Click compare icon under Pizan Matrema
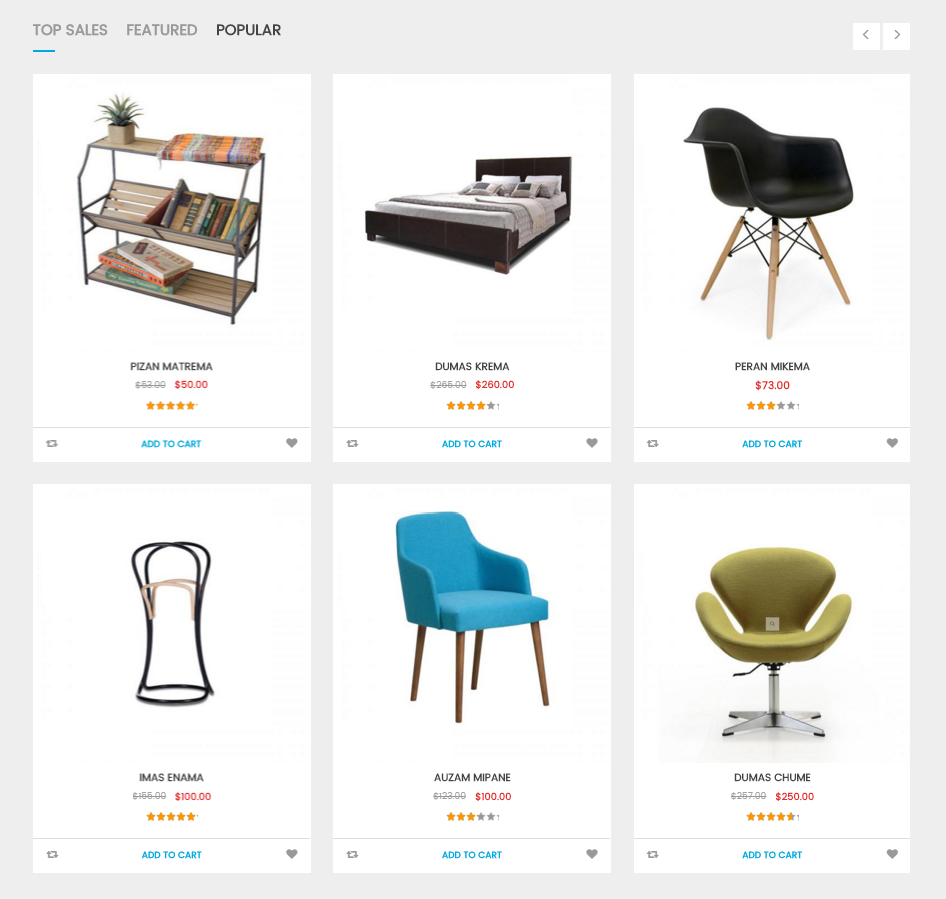This screenshot has height=899, width=946. point(52,443)
